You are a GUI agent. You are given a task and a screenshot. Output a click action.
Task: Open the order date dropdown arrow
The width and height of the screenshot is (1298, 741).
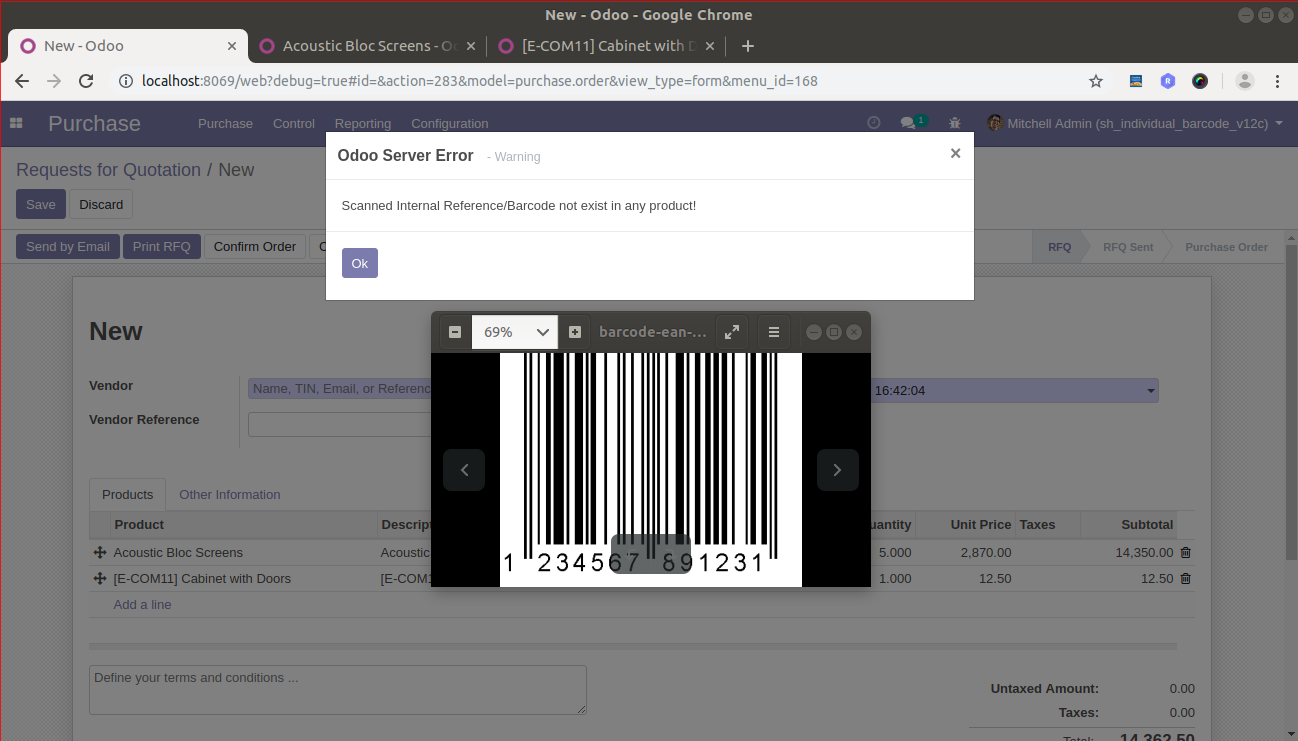tap(1151, 391)
